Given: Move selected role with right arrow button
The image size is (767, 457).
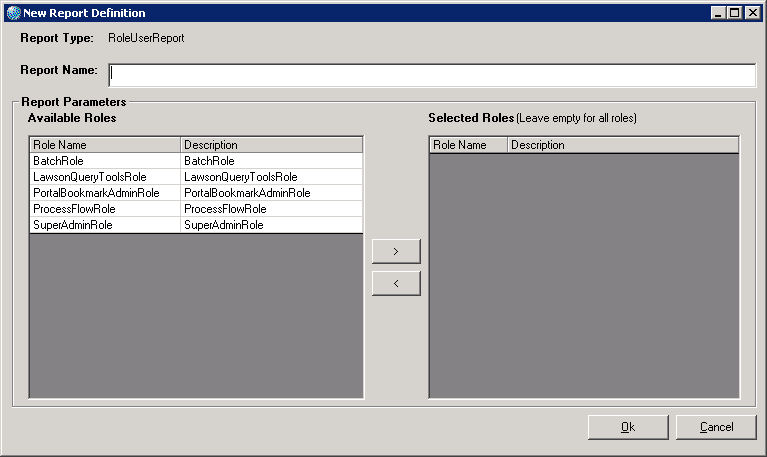Looking at the screenshot, I should [x=396, y=251].
